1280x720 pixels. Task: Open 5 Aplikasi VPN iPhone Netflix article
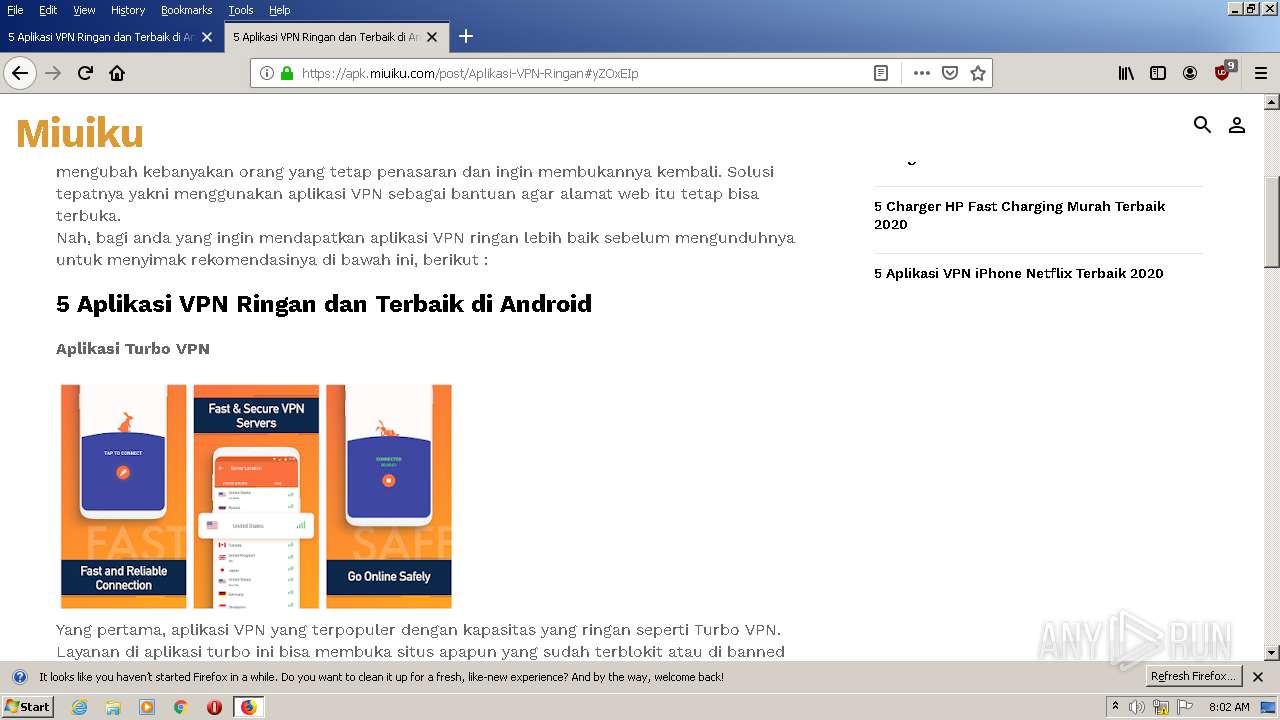click(1018, 273)
